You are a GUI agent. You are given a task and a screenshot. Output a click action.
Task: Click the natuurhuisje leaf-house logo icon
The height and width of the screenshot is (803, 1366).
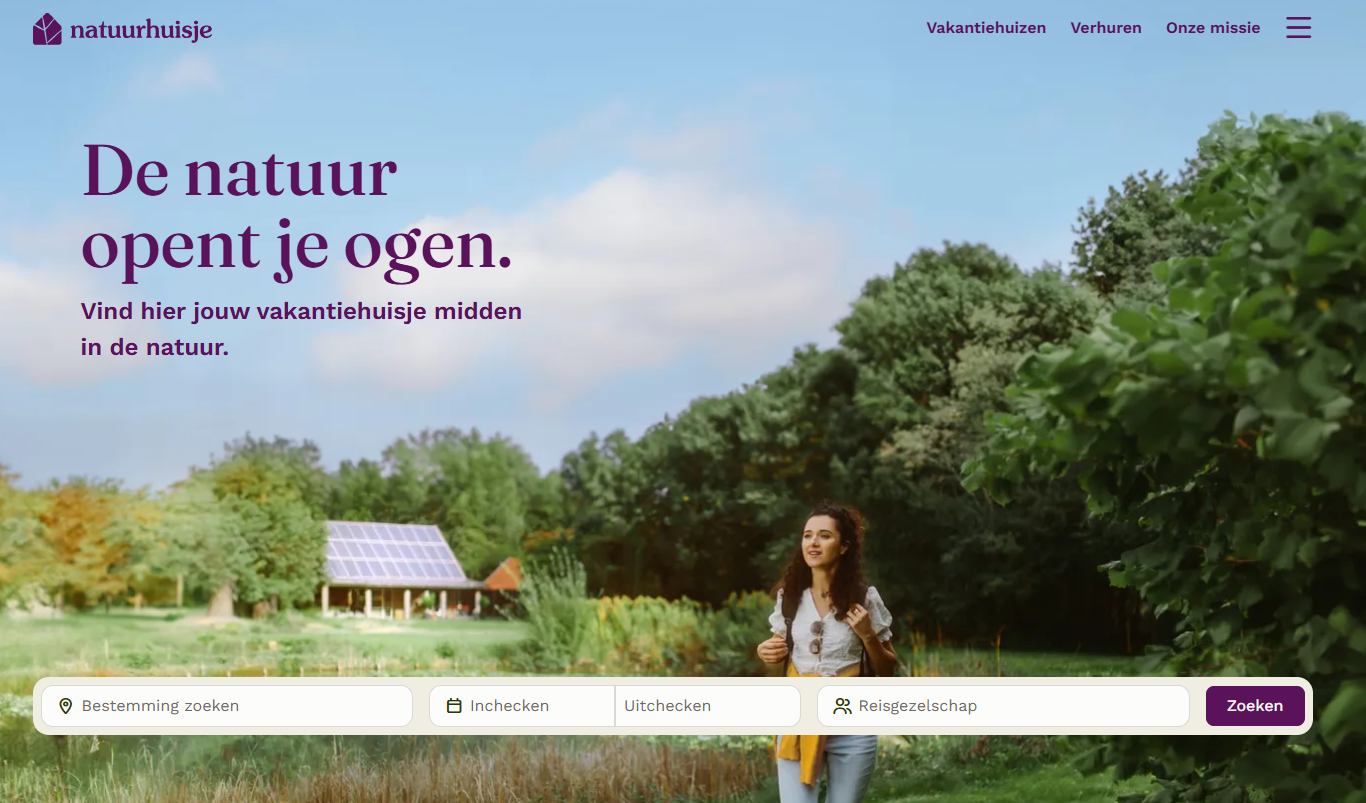[47, 29]
